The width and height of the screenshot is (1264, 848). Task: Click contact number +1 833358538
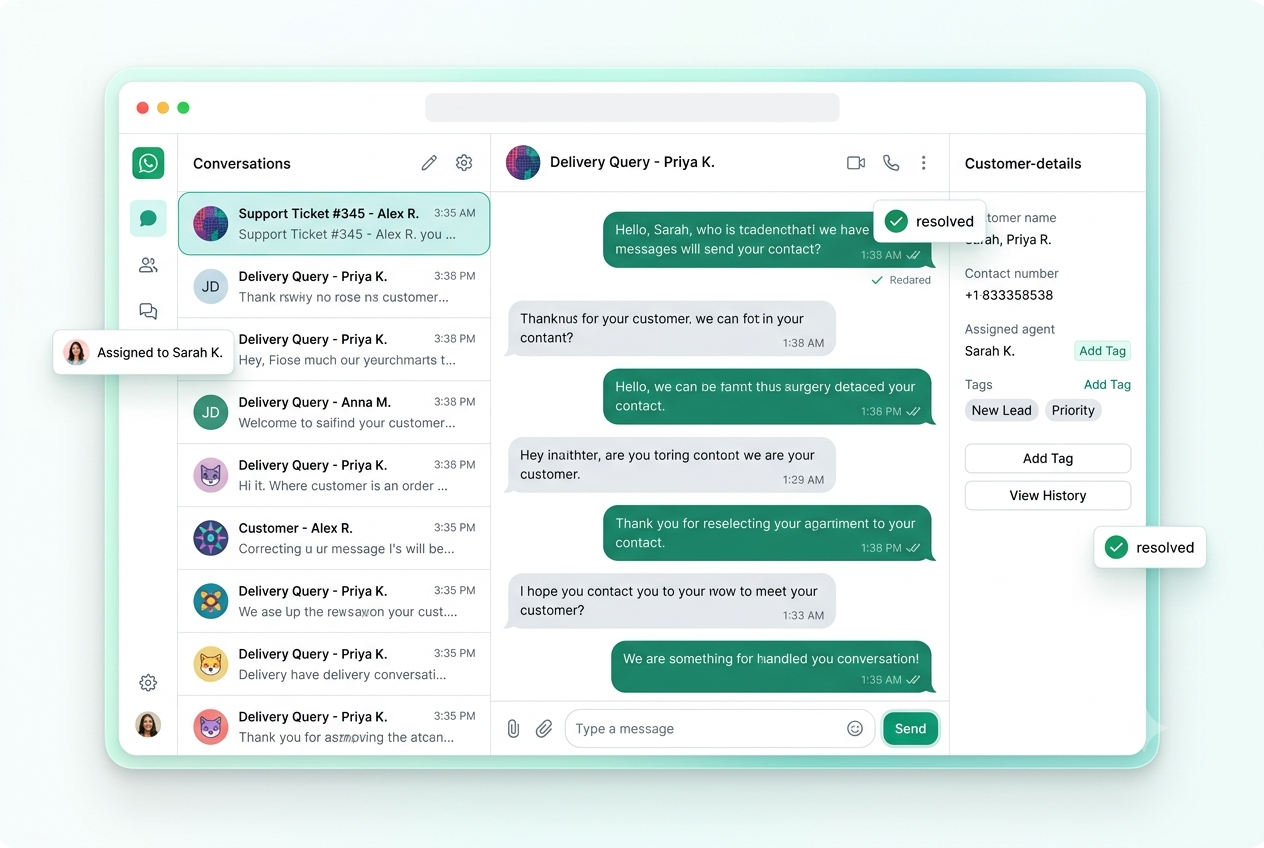pos(1009,295)
